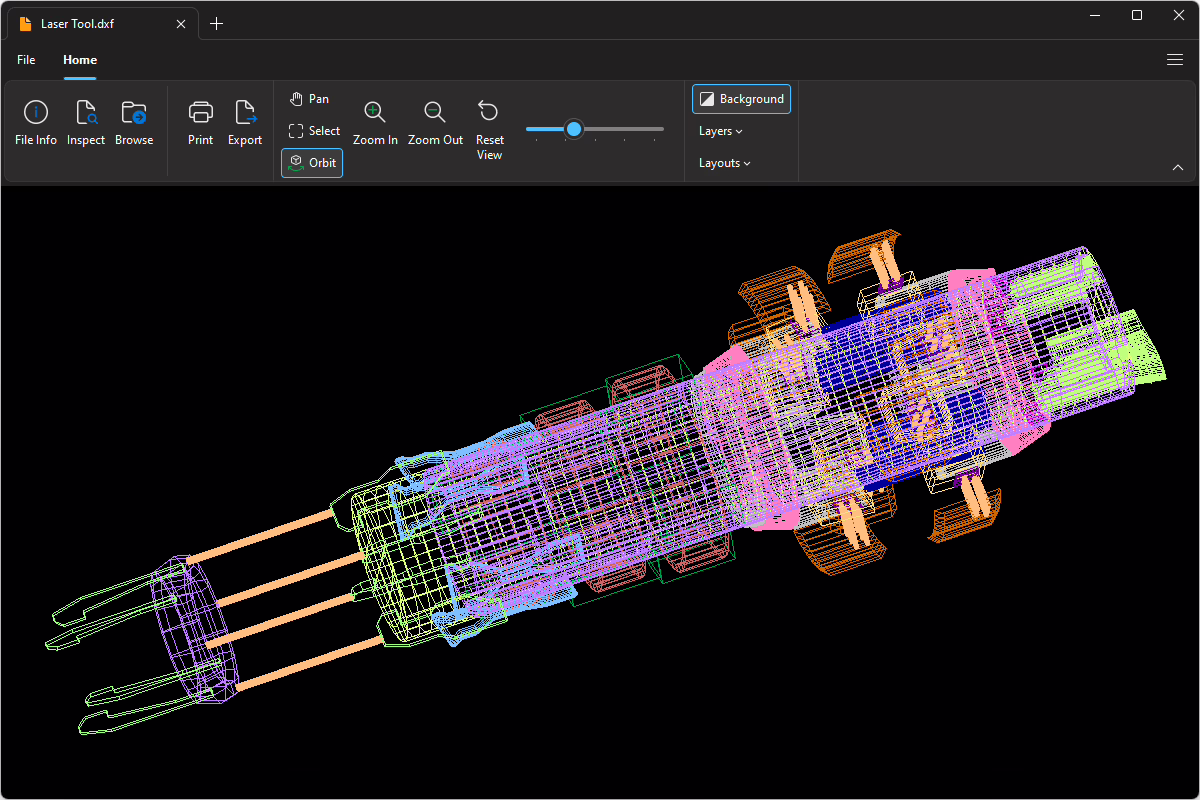
Task: Click the zoom level slider handle
Action: [574, 129]
